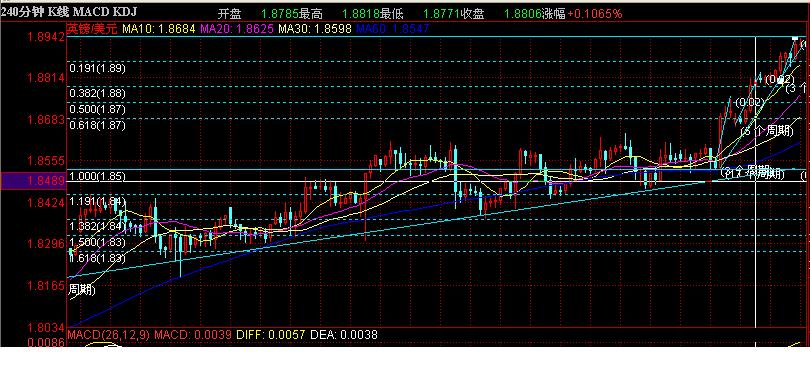Switch to the K线 view label
Viewport: 810px width, 384px height.
coord(59,11)
